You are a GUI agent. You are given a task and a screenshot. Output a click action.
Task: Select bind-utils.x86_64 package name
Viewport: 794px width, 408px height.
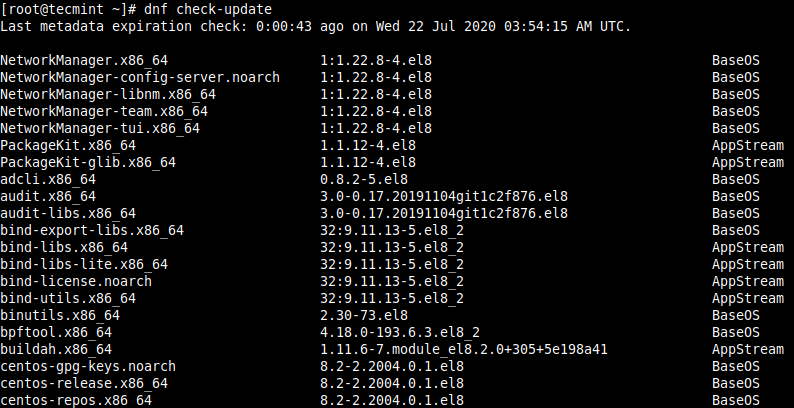tap(68, 299)
